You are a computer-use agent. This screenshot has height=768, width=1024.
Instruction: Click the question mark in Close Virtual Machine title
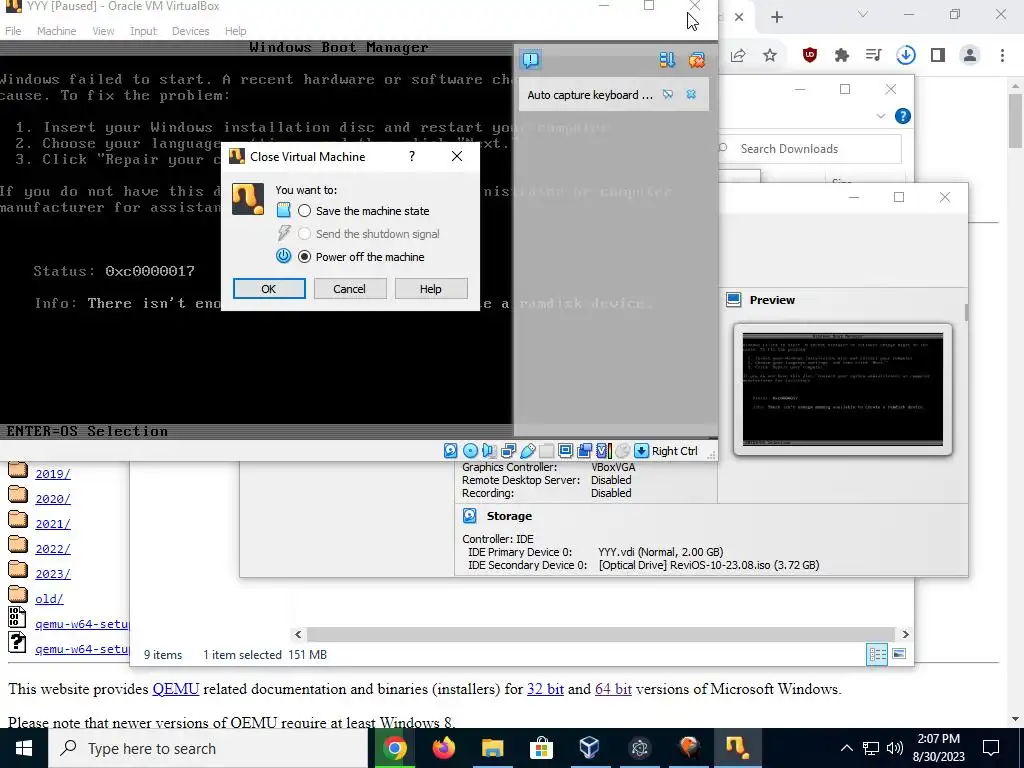point(411,156)
